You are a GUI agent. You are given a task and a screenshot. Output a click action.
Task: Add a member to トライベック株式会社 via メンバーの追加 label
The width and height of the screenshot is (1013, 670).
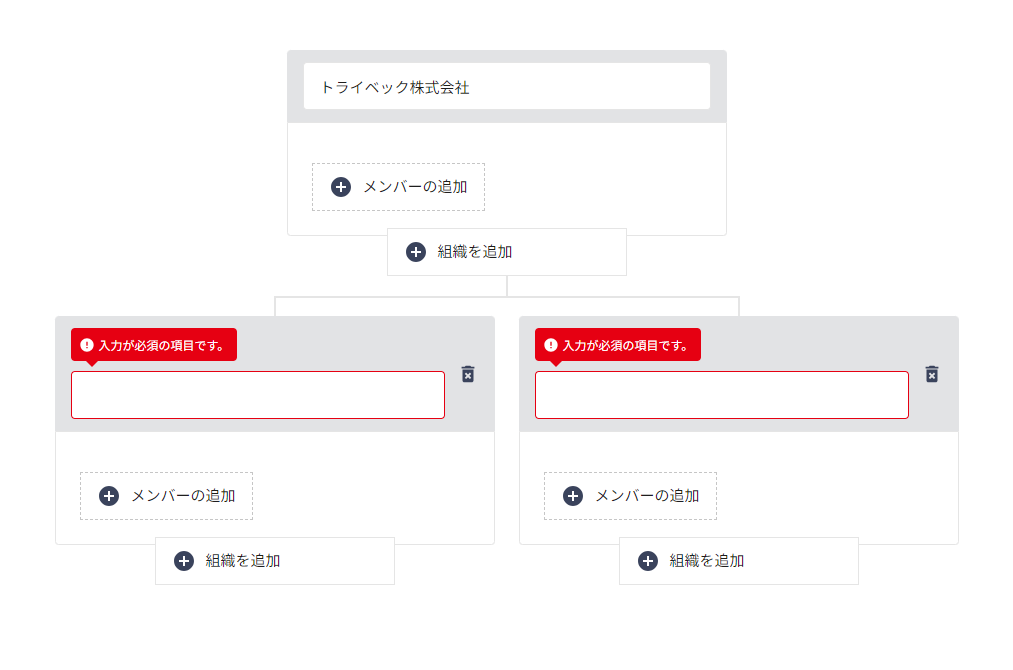click(x=415, y=187)
